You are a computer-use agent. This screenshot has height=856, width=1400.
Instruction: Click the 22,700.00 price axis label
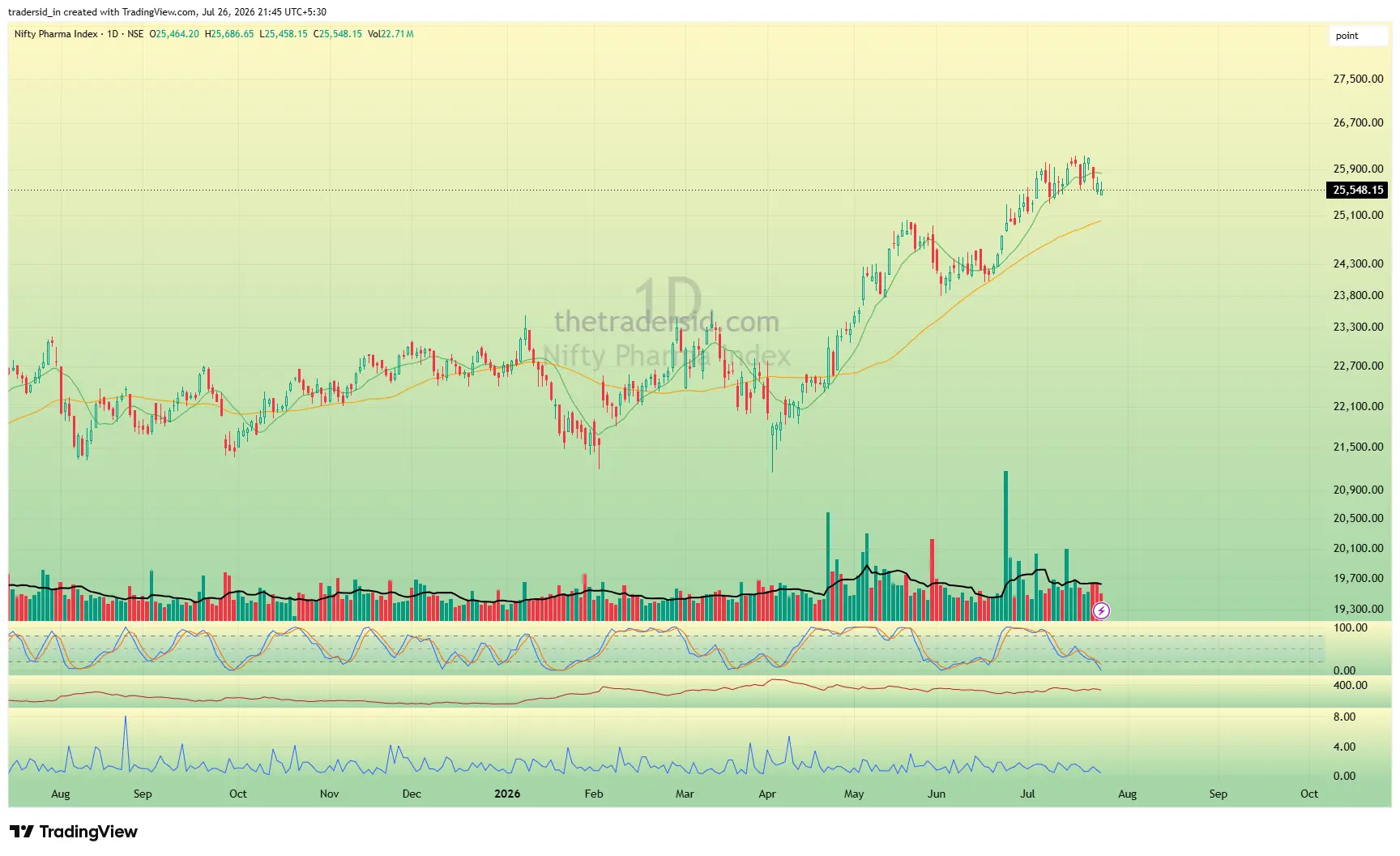point(1359,366)
